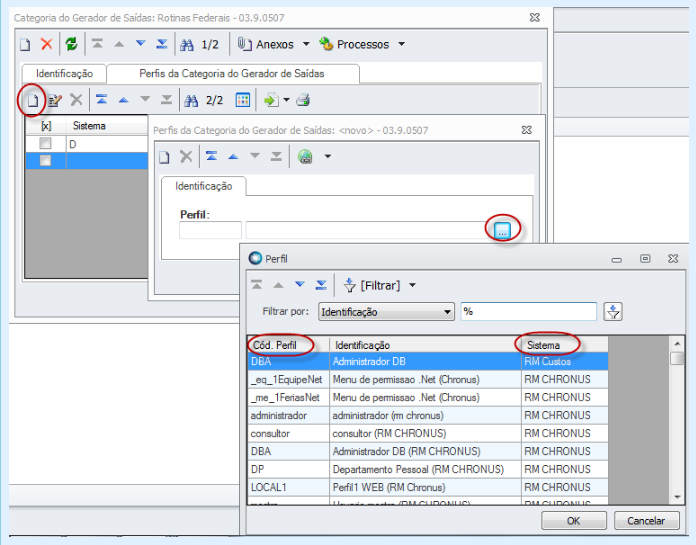Go to first row in profiles toolbar
The width and height of the screenshot is (696, 545).
102,99
